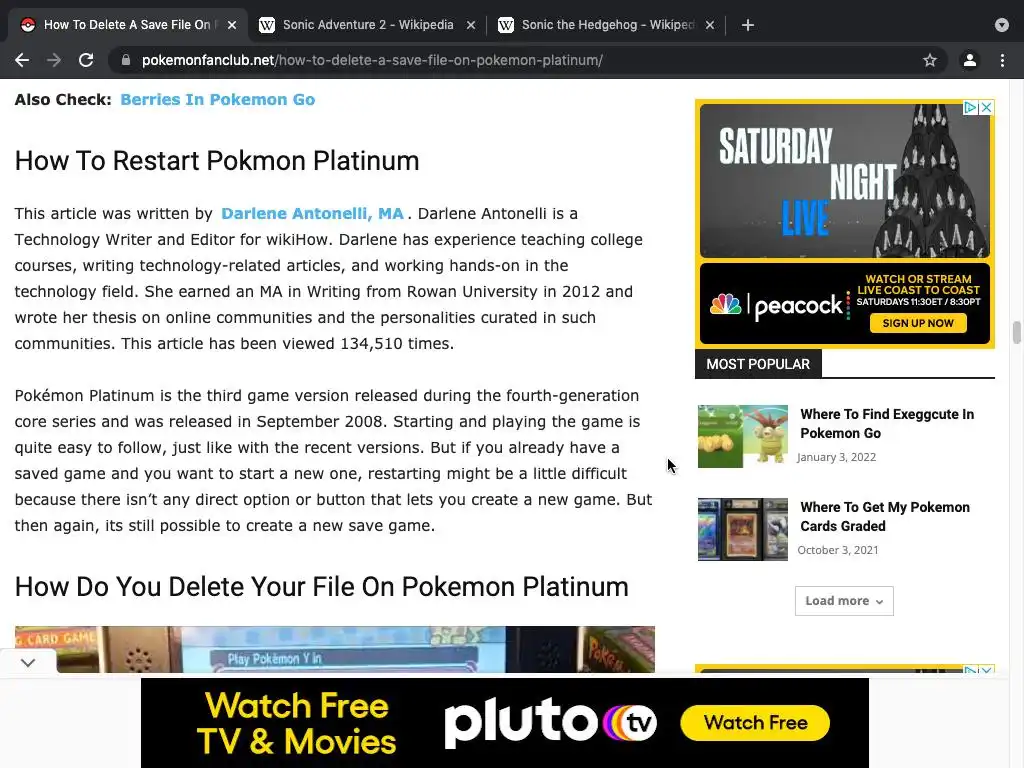This screenshot has width=1024, height=768.
Task: Open a new tab with the plus button
Action: 748,25
